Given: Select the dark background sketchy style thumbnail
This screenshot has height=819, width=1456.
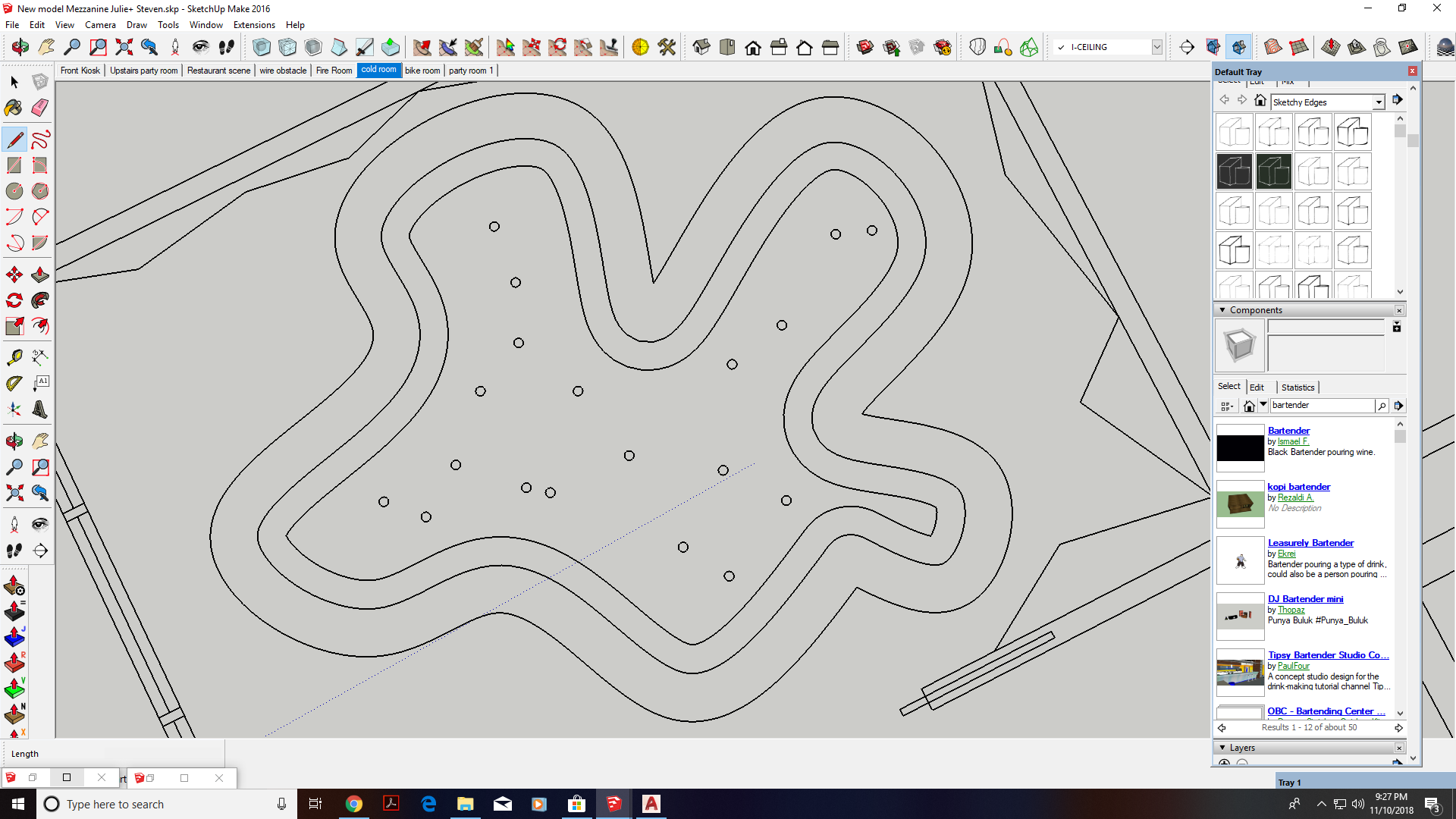Looking at the screenshot, I should click(1234, 171).
